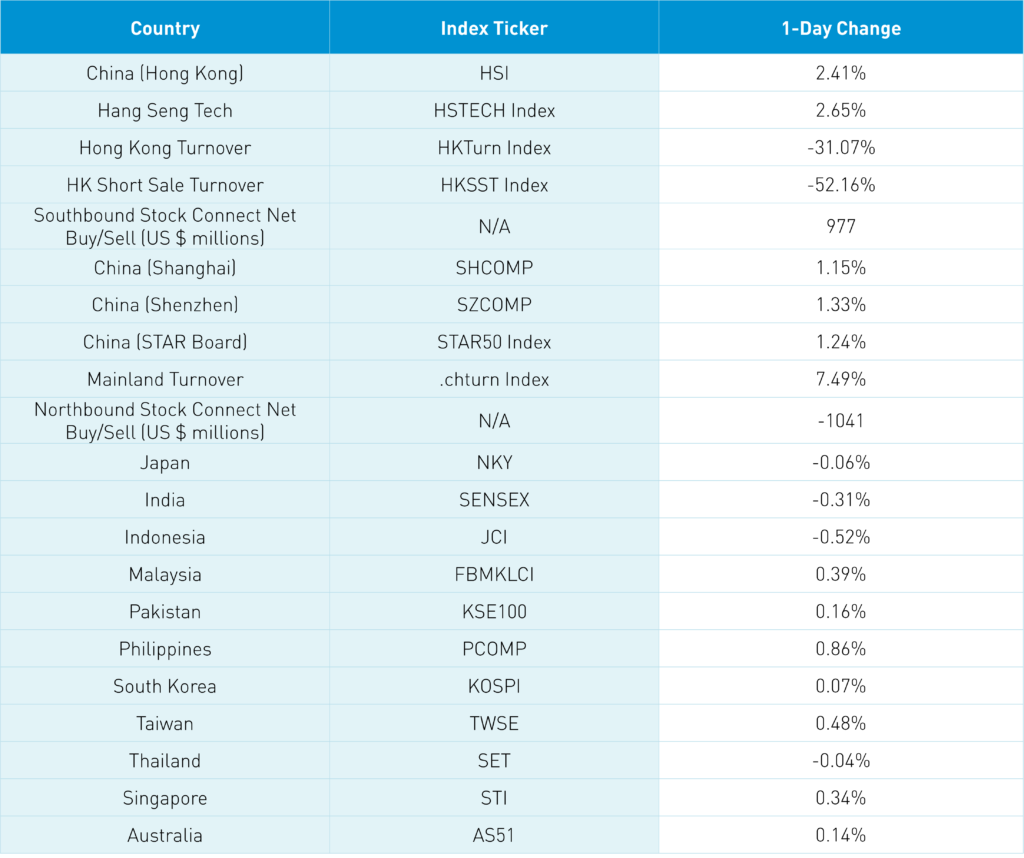Select the HSTECH Index ticker cell
Viewport: 1024px width, 858px height.
[494, 110]
